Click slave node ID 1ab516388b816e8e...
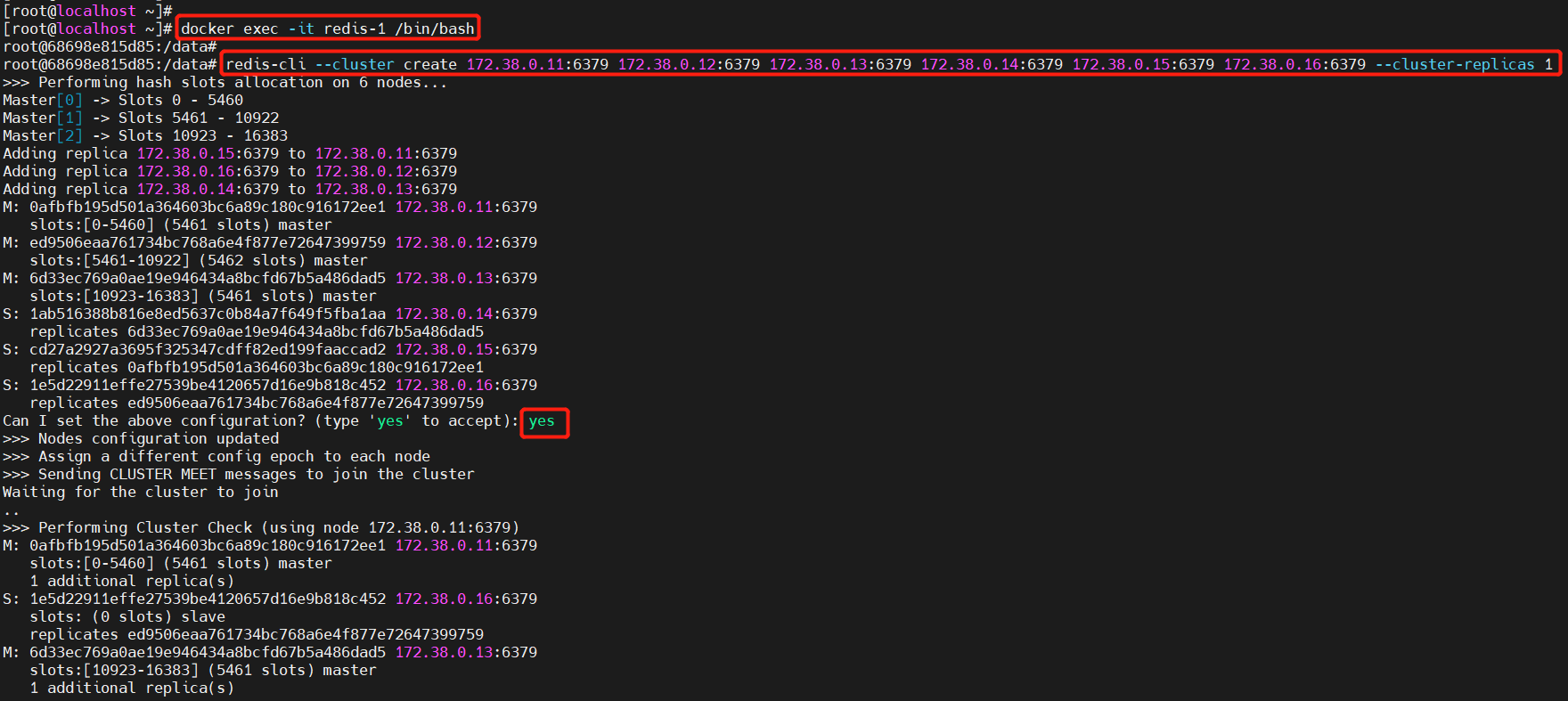 (208, 314)
